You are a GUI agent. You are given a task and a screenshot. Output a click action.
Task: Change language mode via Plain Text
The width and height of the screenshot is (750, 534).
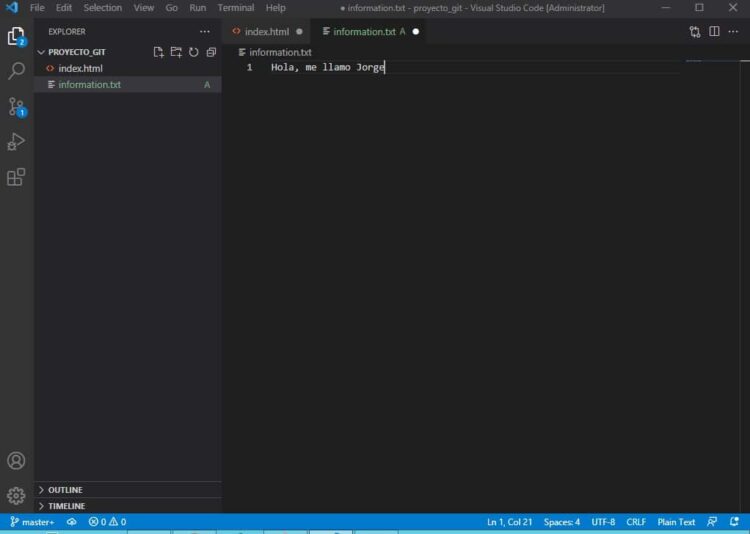pos(676,522)
